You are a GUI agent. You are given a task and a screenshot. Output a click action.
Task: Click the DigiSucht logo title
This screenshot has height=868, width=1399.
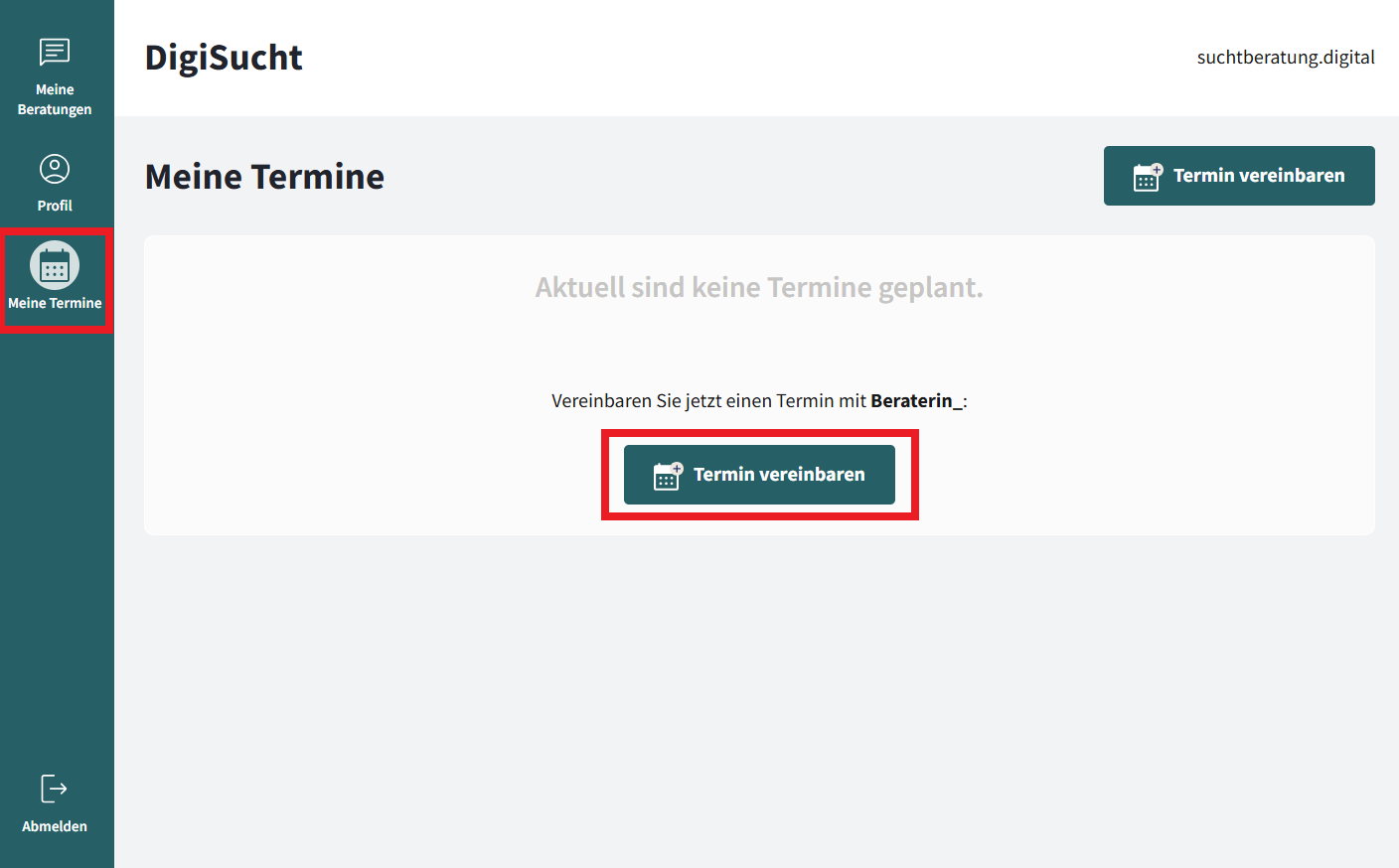click(x=224, y=58)
